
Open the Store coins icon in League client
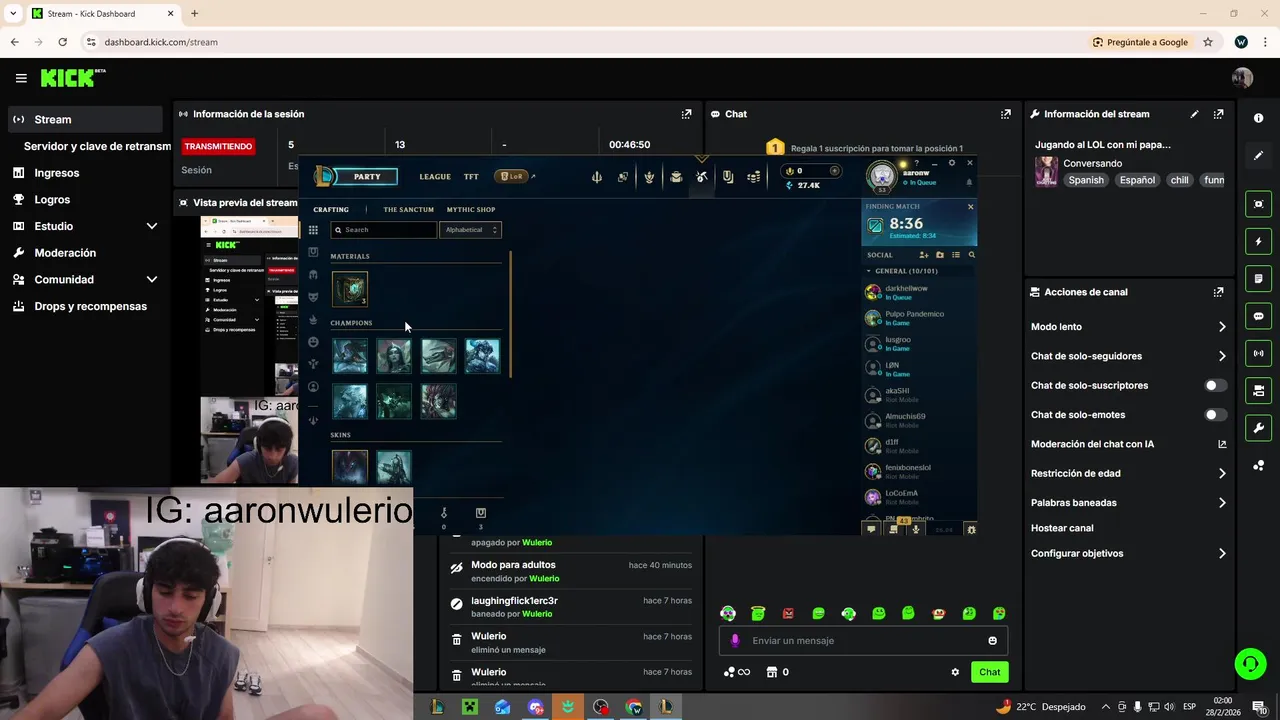[754, 177]
